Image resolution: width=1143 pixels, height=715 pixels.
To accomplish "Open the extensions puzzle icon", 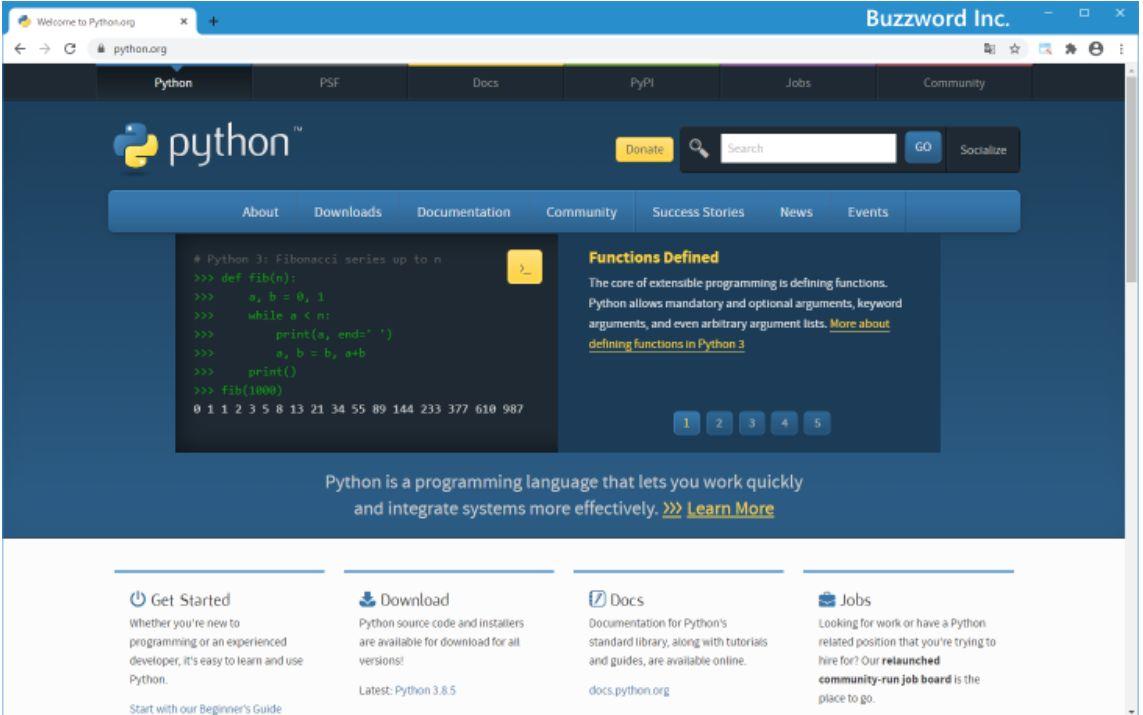I will tap(1070, 49).
